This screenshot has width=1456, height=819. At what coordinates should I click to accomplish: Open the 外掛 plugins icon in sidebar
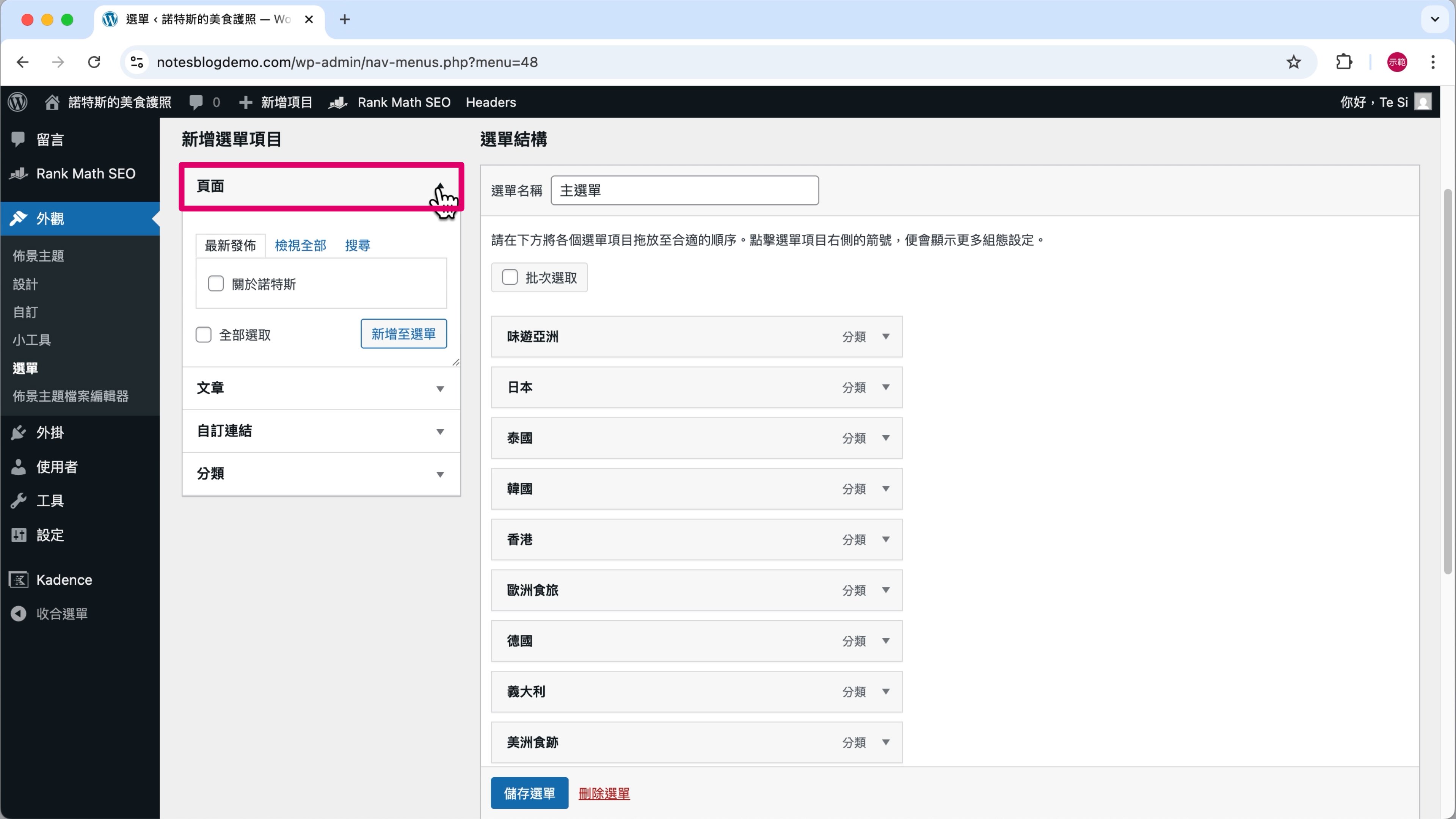[19, 433]
